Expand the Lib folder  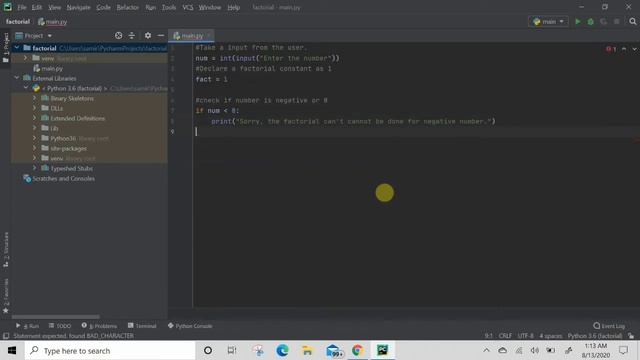point(35,128)
